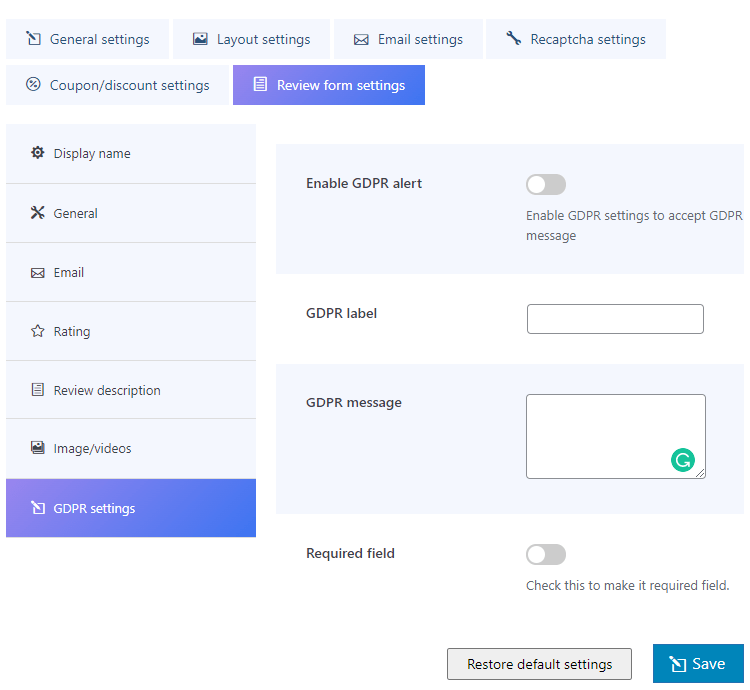Viewport: 750px width, 690px height.
Task: Select the Coupon/discount settings tab
Action: coord(117,85)
